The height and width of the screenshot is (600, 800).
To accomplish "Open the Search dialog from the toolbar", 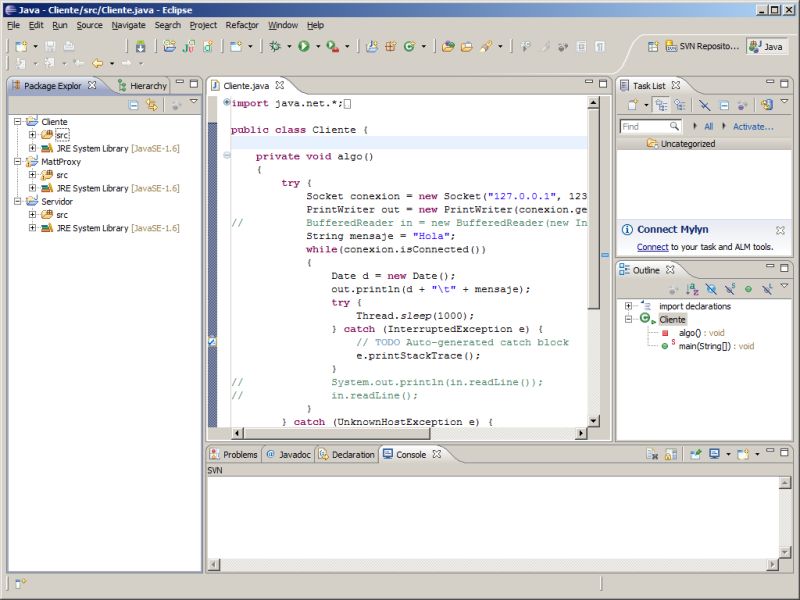I will 486,44.
